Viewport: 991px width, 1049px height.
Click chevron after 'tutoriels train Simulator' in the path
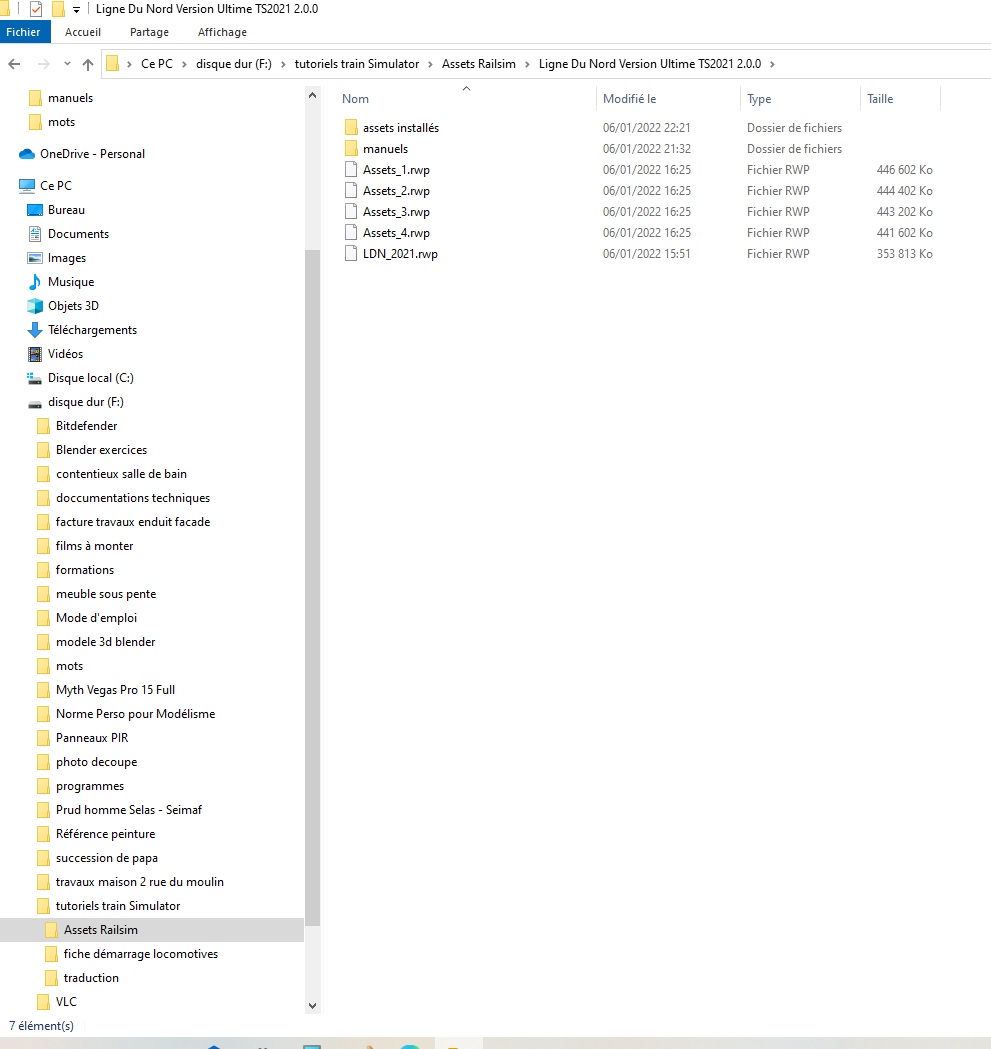click(431, 64)
